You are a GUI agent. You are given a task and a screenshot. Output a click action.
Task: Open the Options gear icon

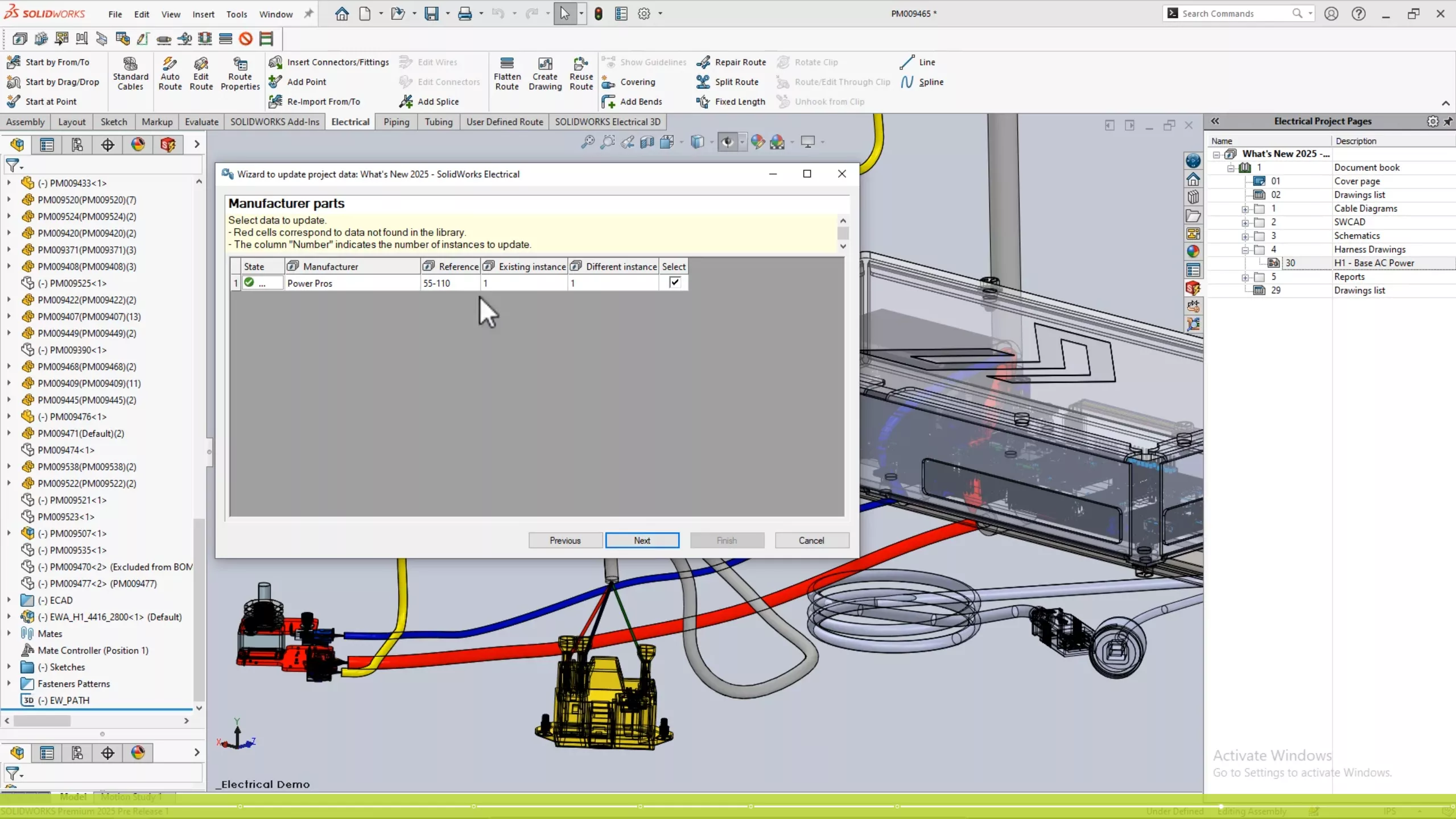click(x=644, y=14)
